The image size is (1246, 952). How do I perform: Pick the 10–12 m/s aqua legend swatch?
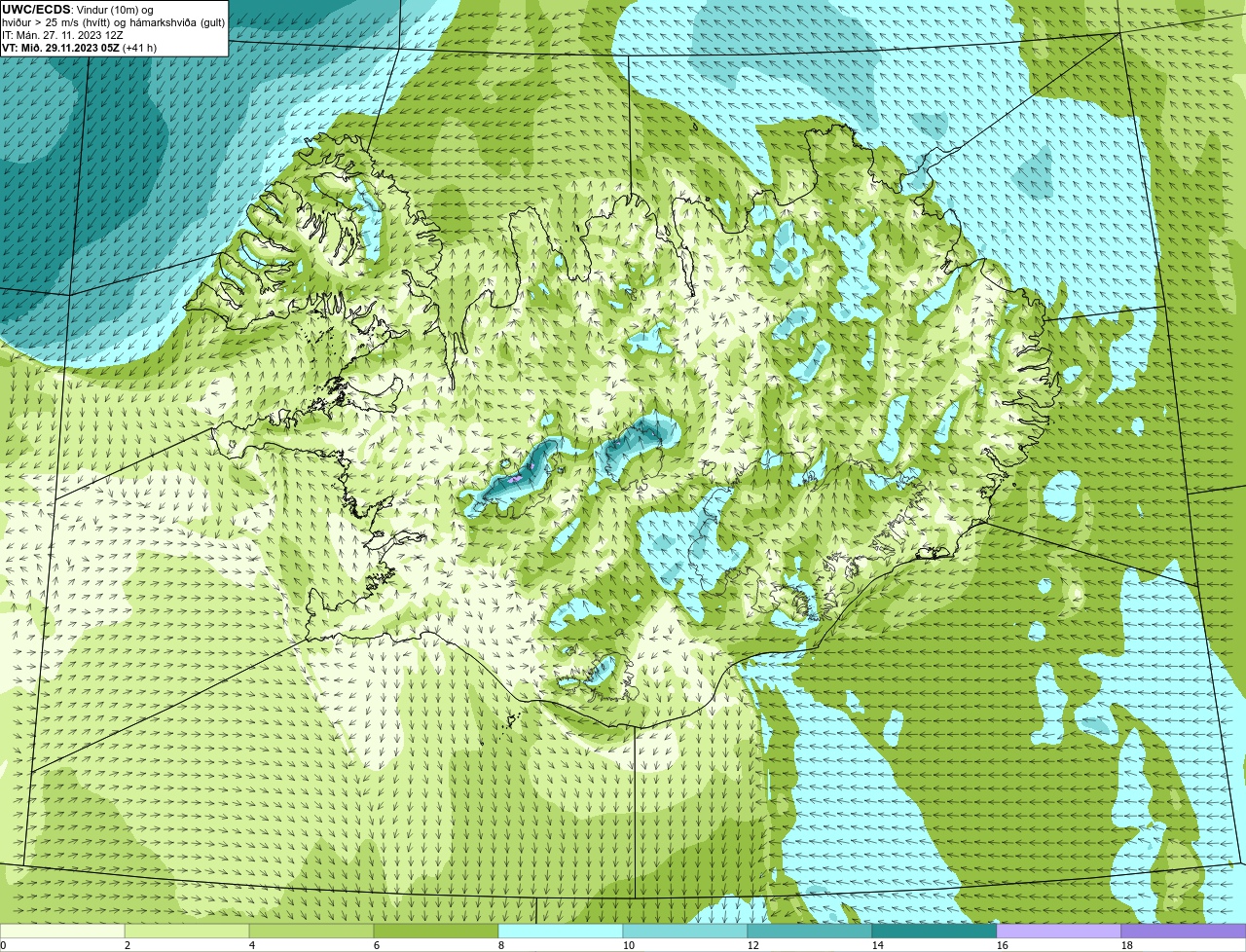point(685,931)
